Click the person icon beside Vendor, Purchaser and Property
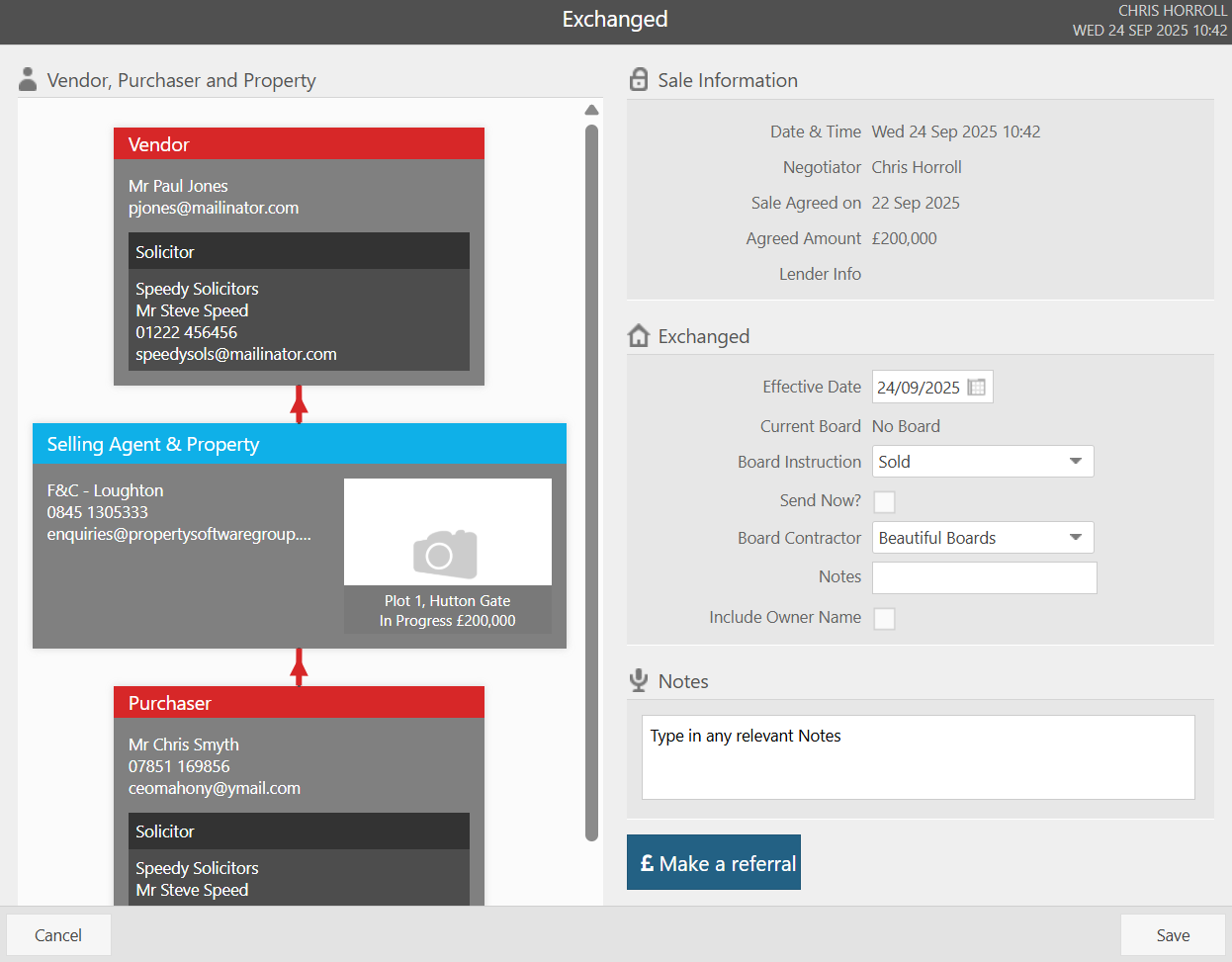Screen dimensions: 1232x962 28,80
